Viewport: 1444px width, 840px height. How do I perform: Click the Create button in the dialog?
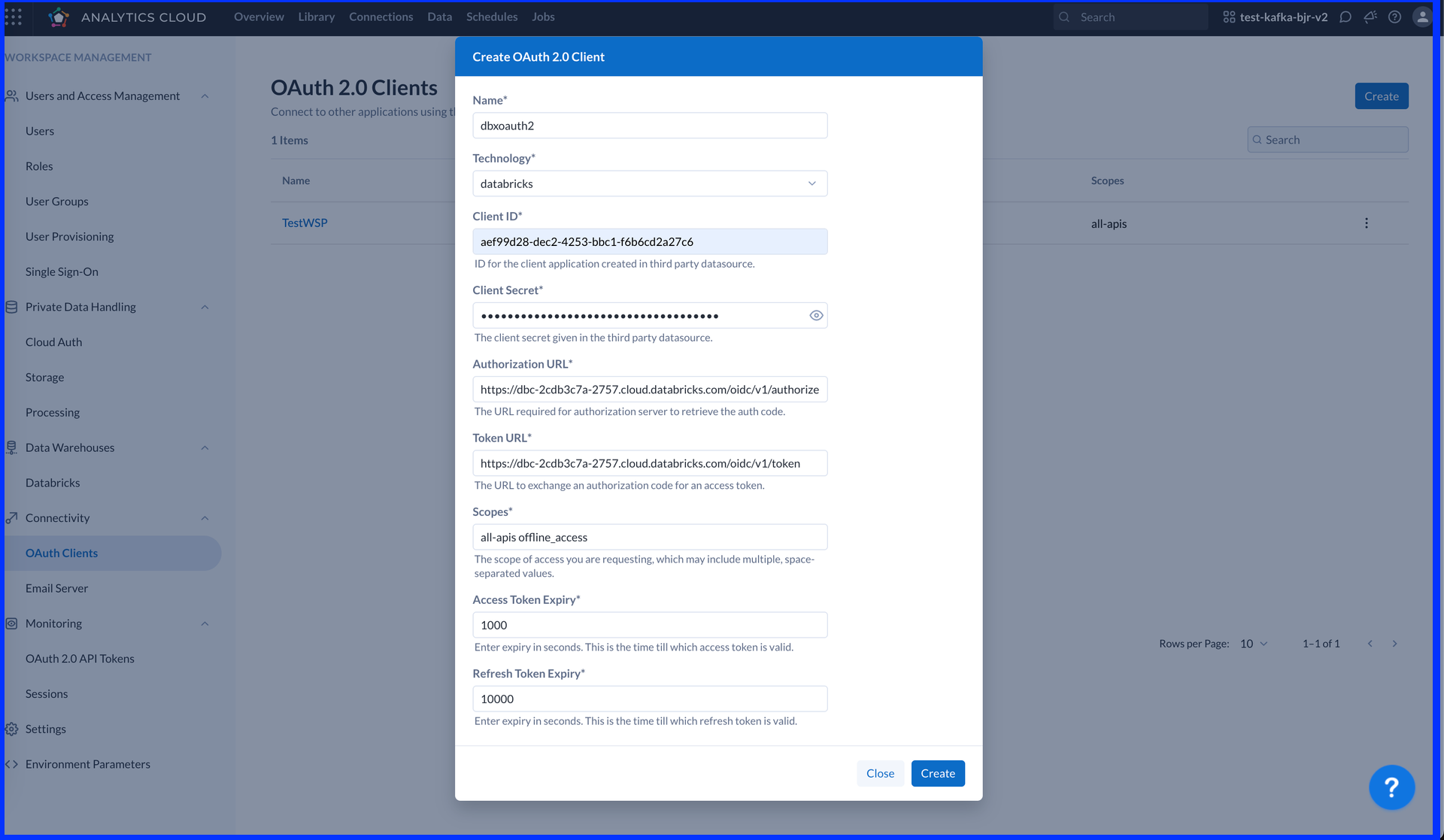click(938, 774)
